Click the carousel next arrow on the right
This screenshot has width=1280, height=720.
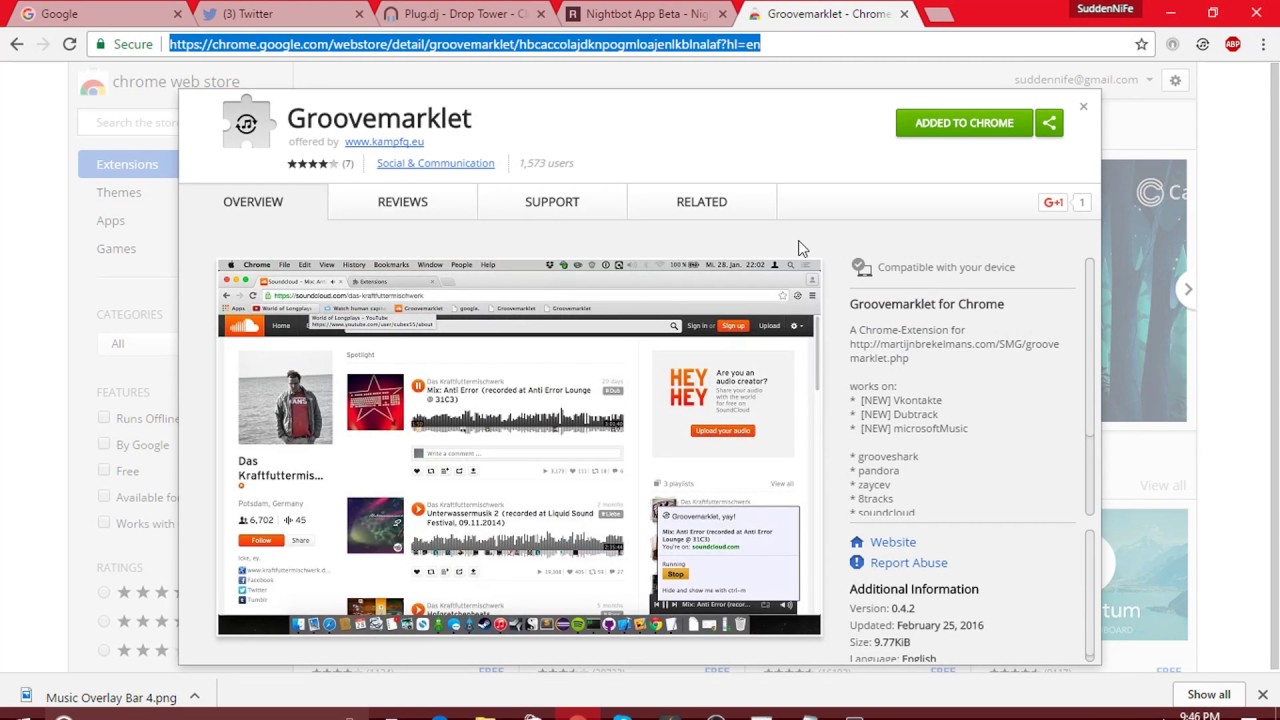1188,289
